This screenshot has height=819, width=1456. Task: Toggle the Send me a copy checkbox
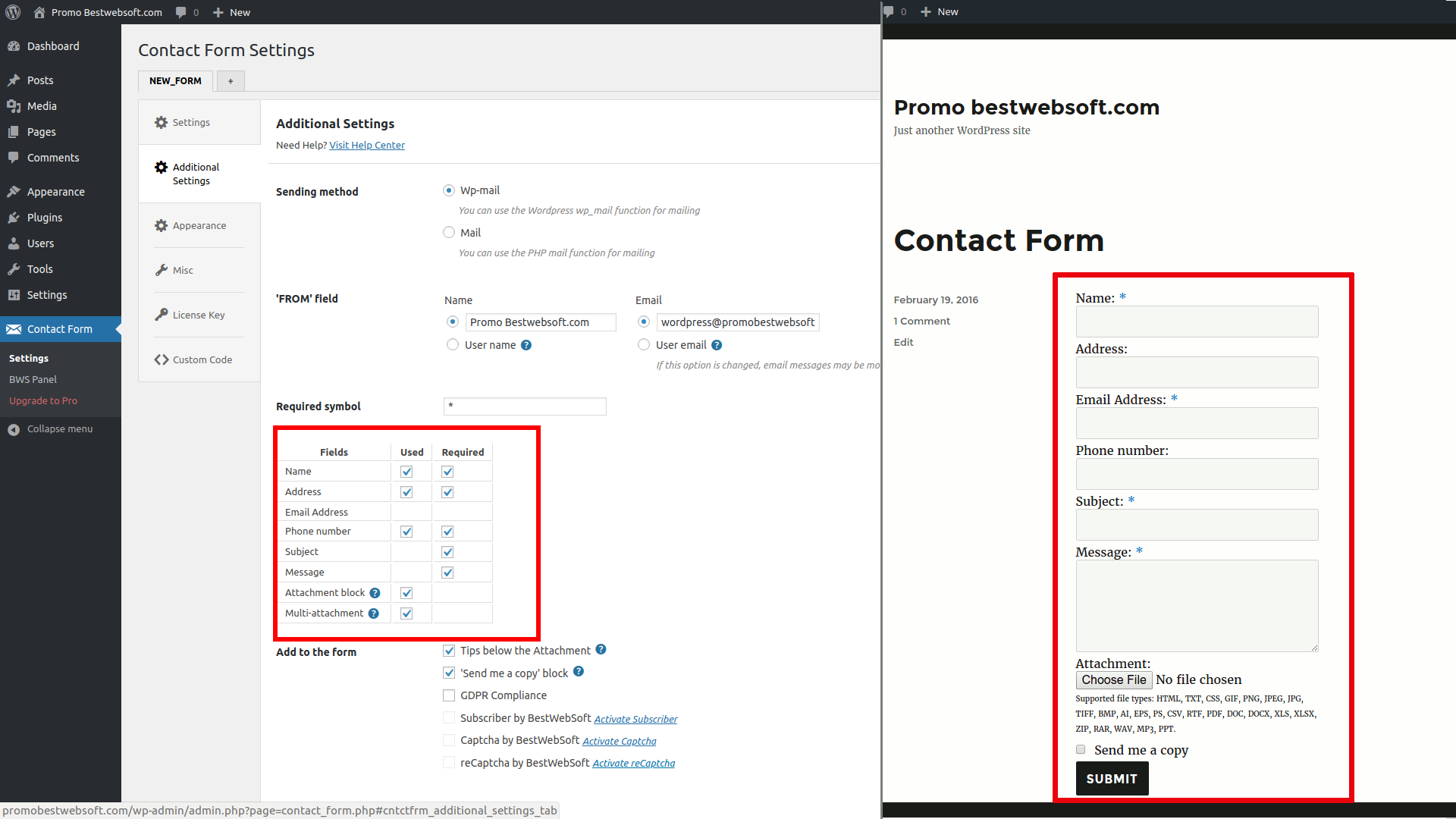click(1080, 751)
